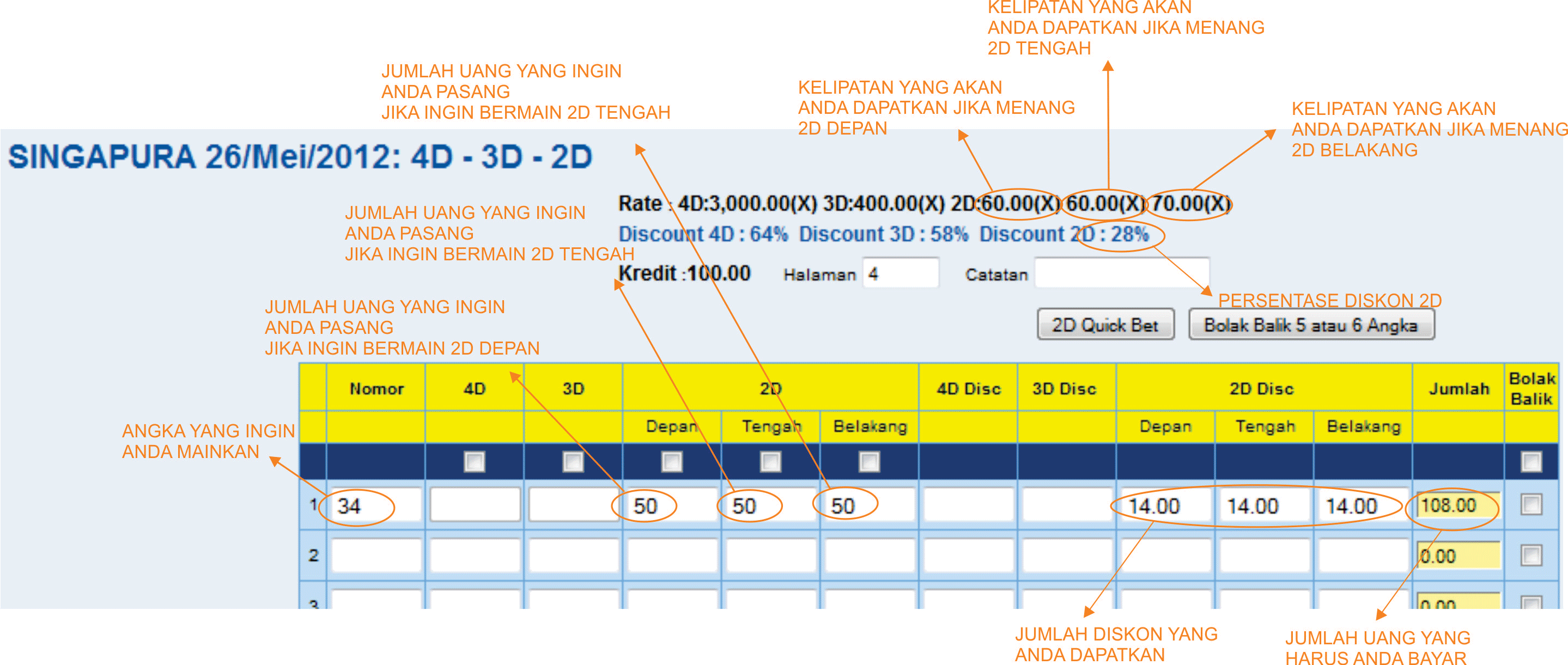Click row 2 4D bet field
1568x665 pixels.
click(x=475, y=556)
